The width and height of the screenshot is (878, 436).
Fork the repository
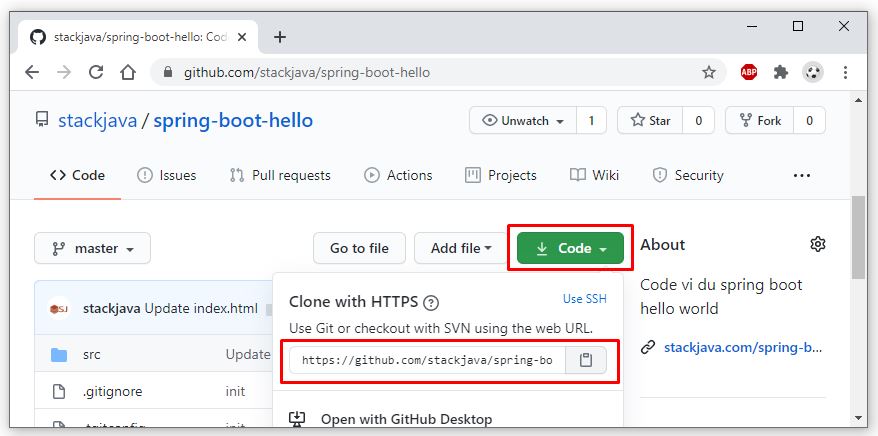pos(759,120)
